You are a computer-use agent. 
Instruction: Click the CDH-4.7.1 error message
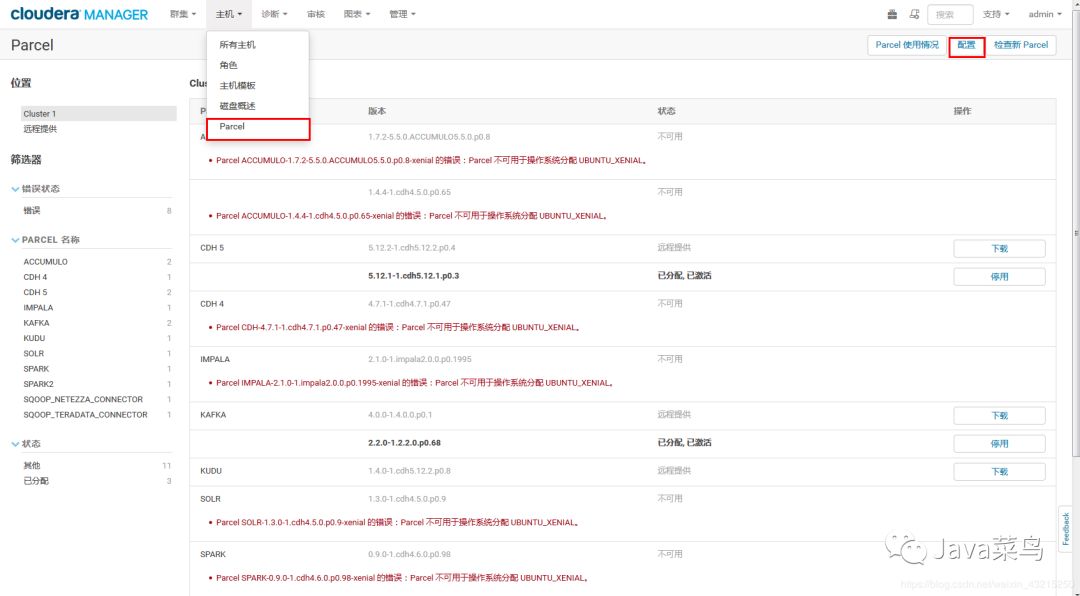[x=398, y=327]
